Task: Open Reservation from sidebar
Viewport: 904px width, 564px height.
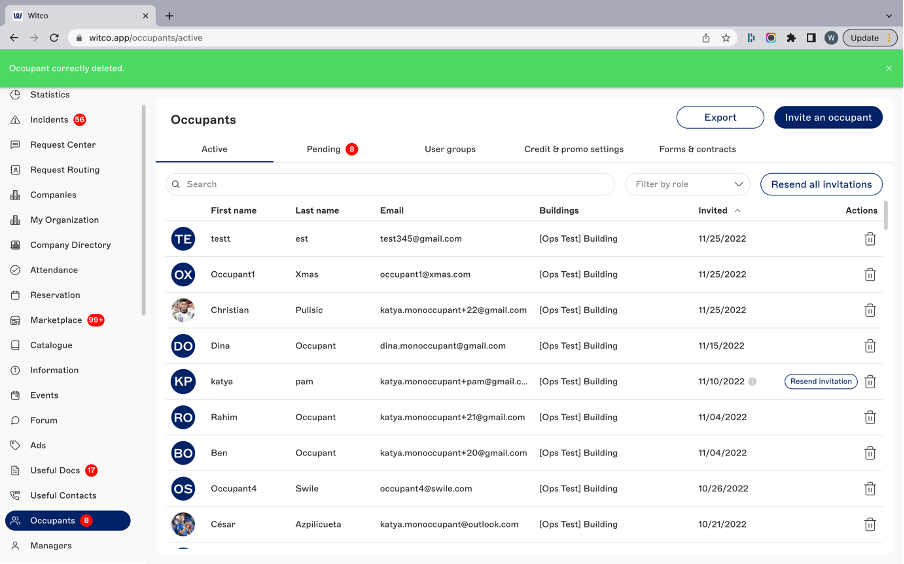Action: (55, 295)
